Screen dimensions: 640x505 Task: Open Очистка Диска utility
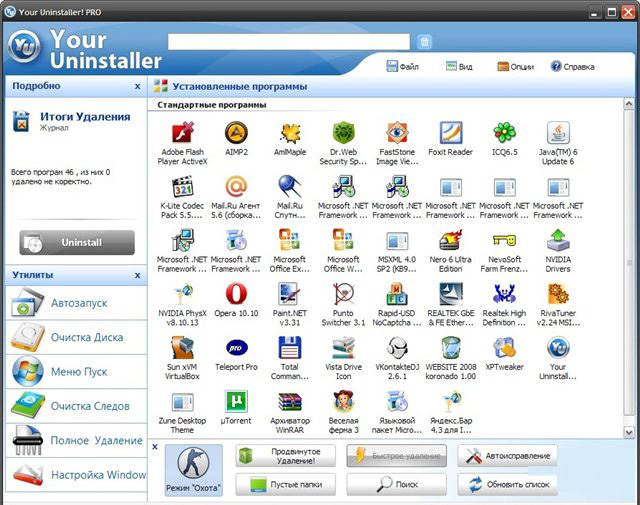pyautogui.click(x=76, y=337)
